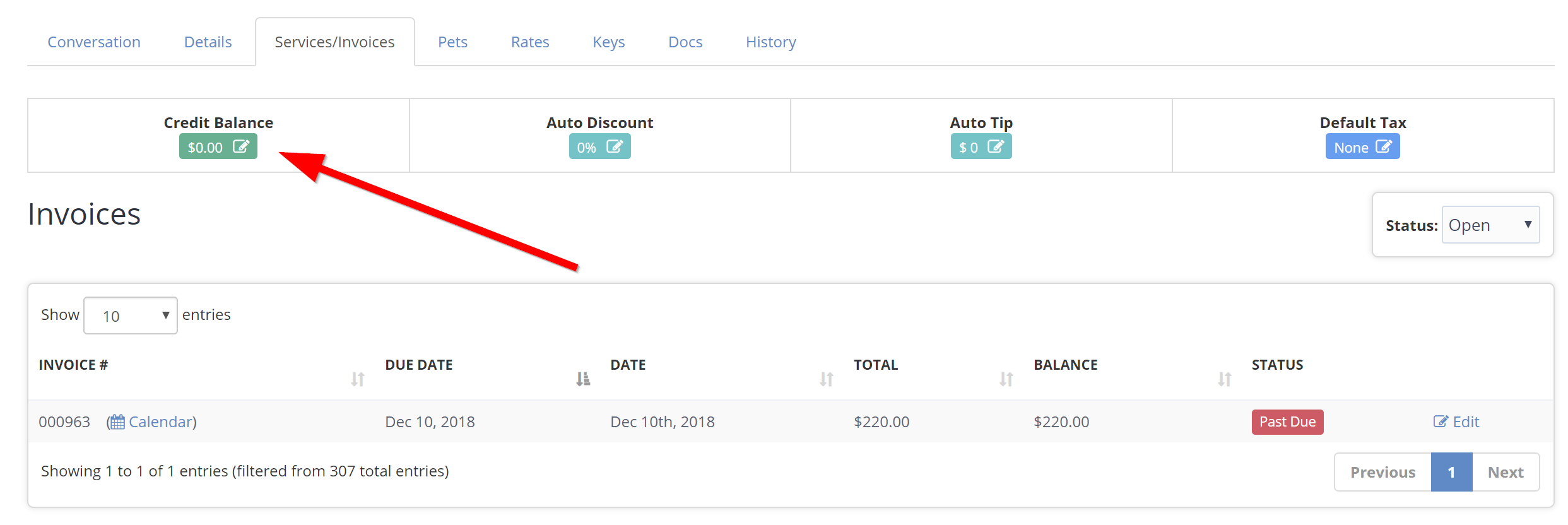Image resolution: width=1568 pixels, height=525 pixels.
Task: Click the Status column header
Action: [x=1277, y=365]
